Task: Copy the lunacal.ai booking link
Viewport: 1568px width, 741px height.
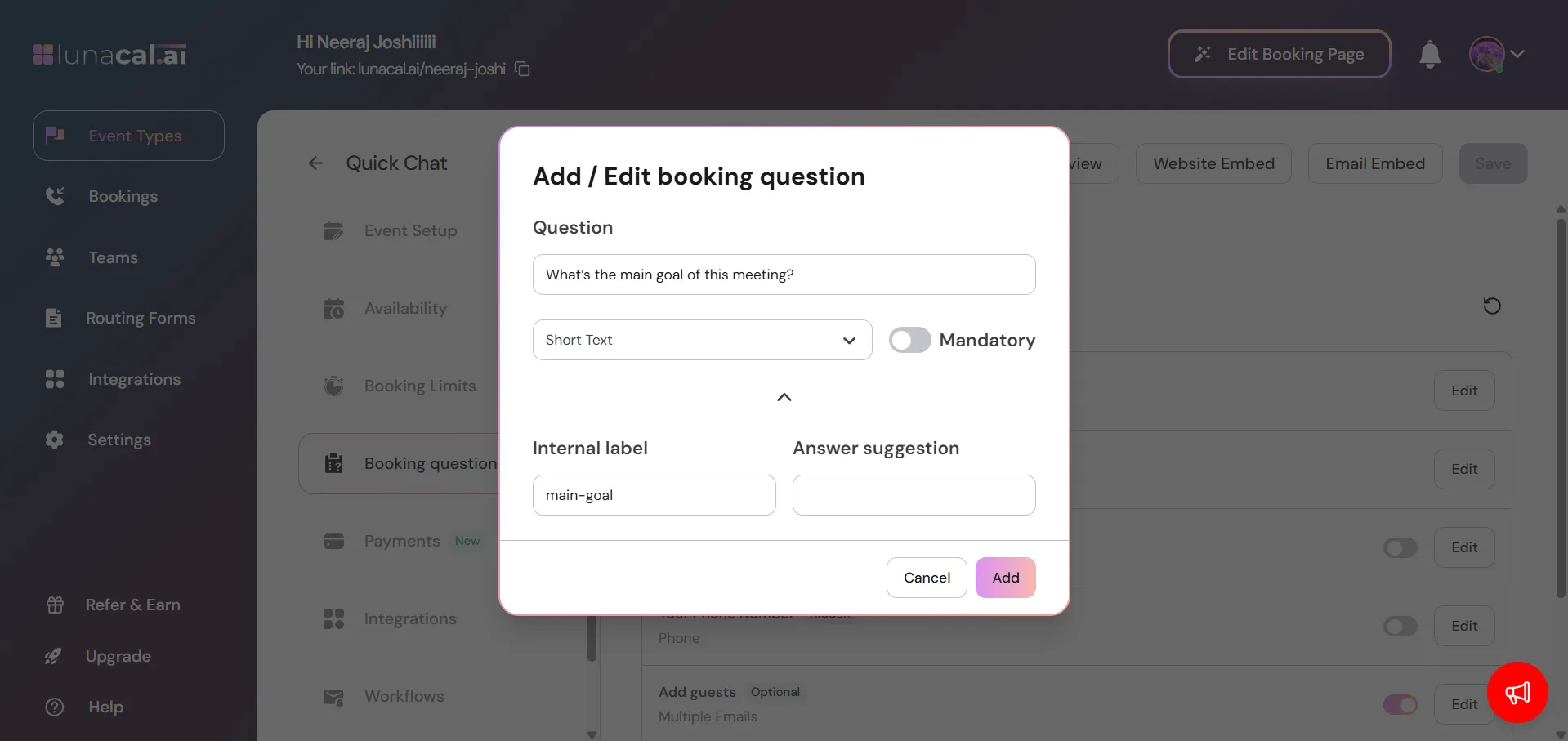Action: [x=522, y=69]
